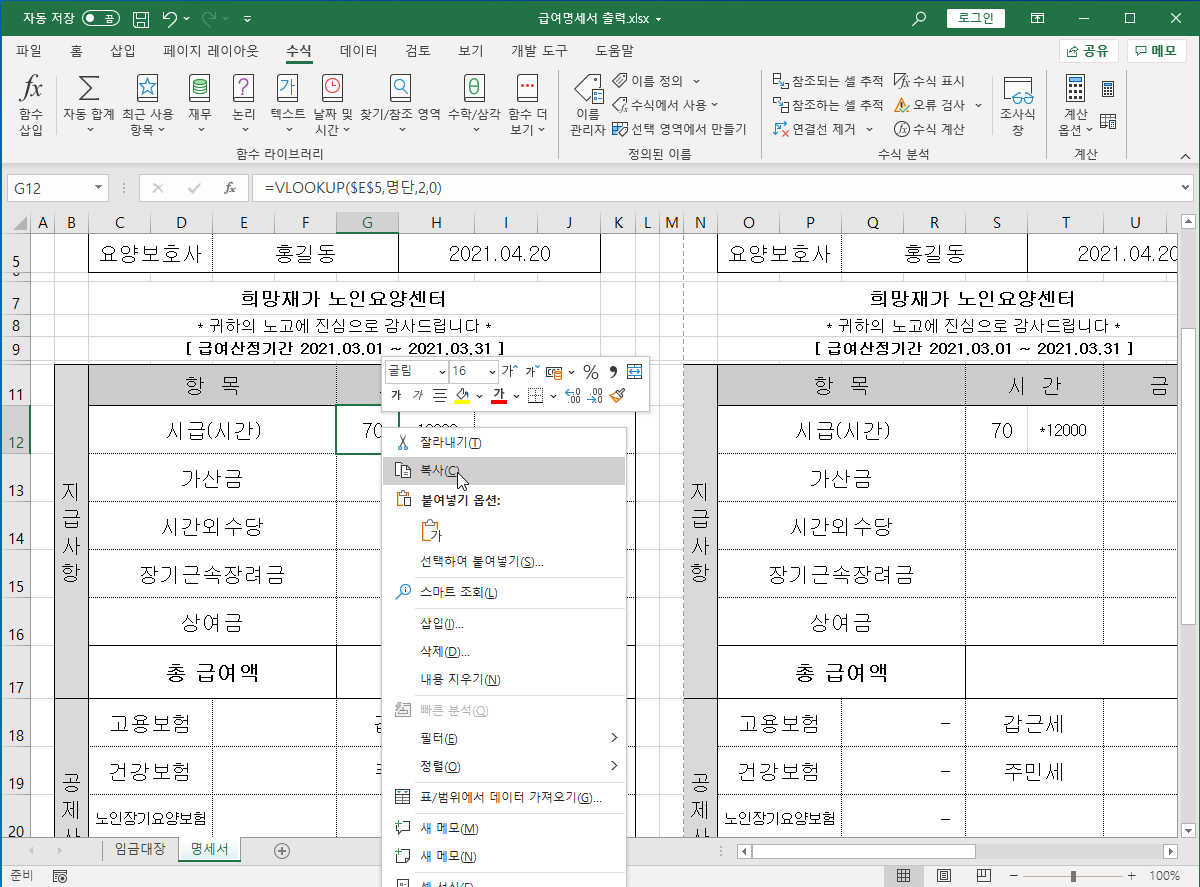Open the font name 굴림 dropdown
Screen dimensions: 1200x887
pyautogui.click(x=442, y=372)
